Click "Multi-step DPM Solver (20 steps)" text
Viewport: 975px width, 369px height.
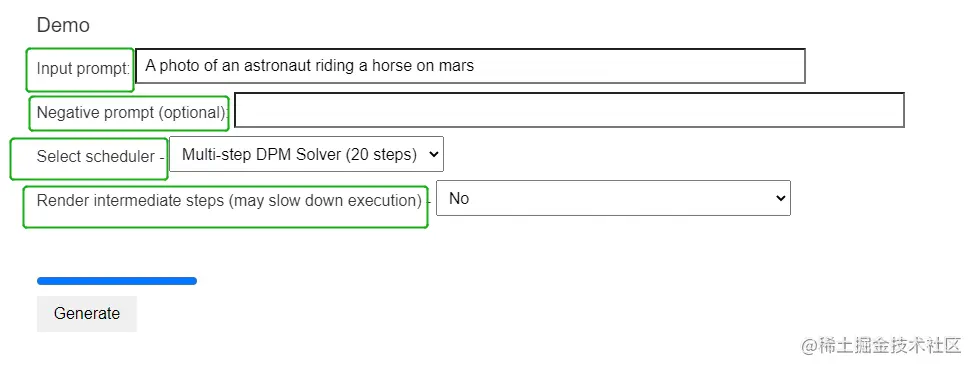(299, 154)
